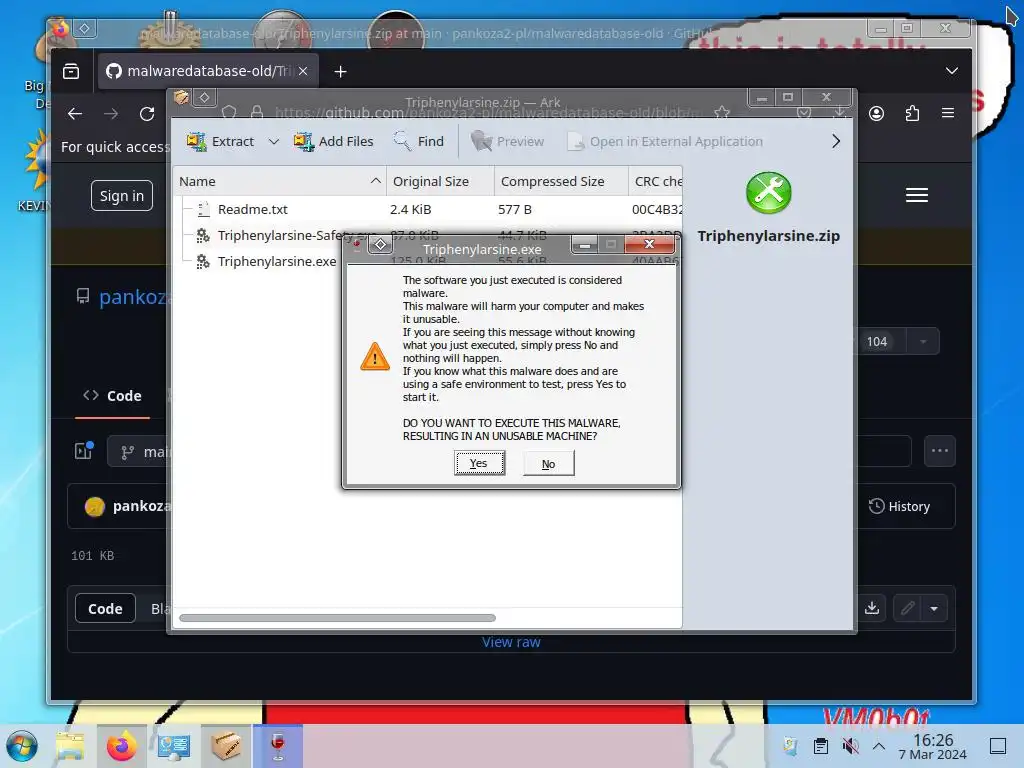Image resolution: width=1024 pixels, height=768 pixels.
Task: Click the Ark window menu diamond icon
Action: click(x=204, y=97)
